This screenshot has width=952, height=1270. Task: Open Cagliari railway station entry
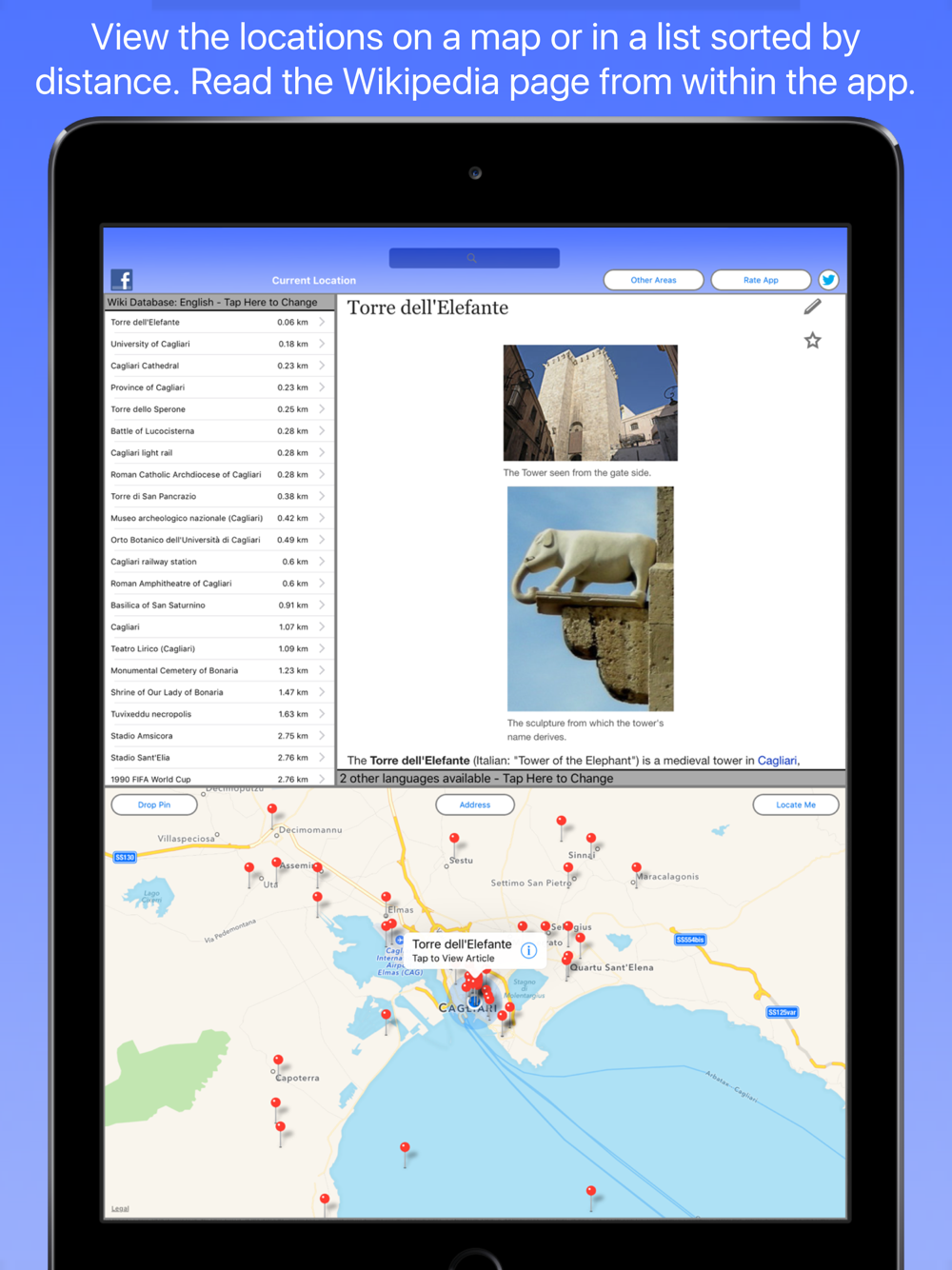(220, 562)
